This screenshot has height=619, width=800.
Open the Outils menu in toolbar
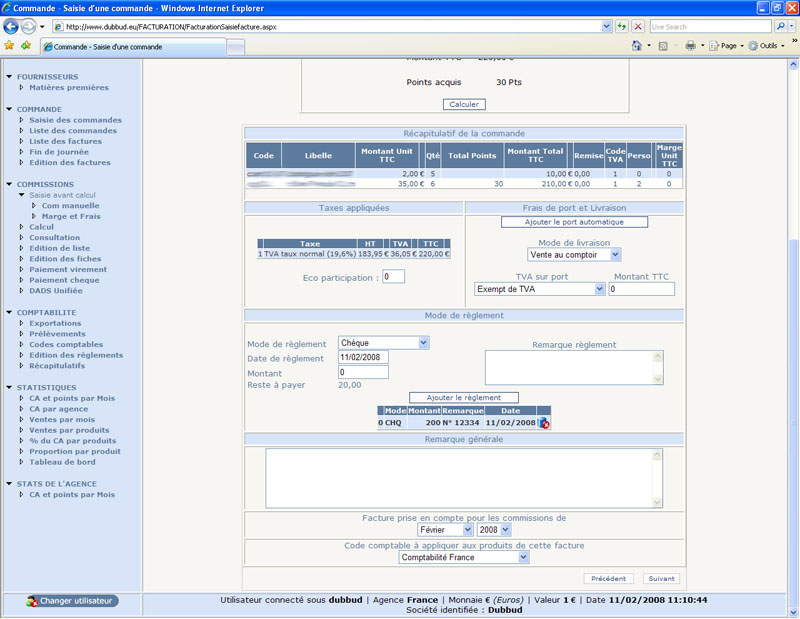(768, 46)
